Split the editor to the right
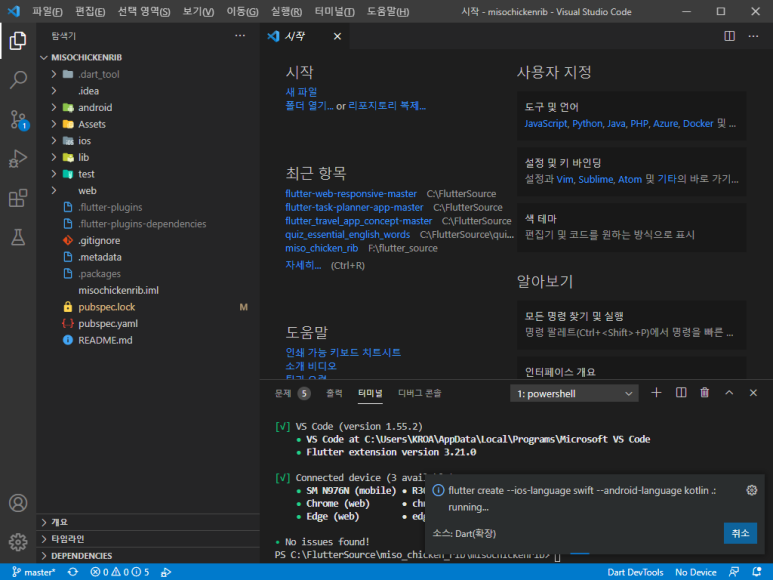Screen dimensions: 773x580 [729, 36]
